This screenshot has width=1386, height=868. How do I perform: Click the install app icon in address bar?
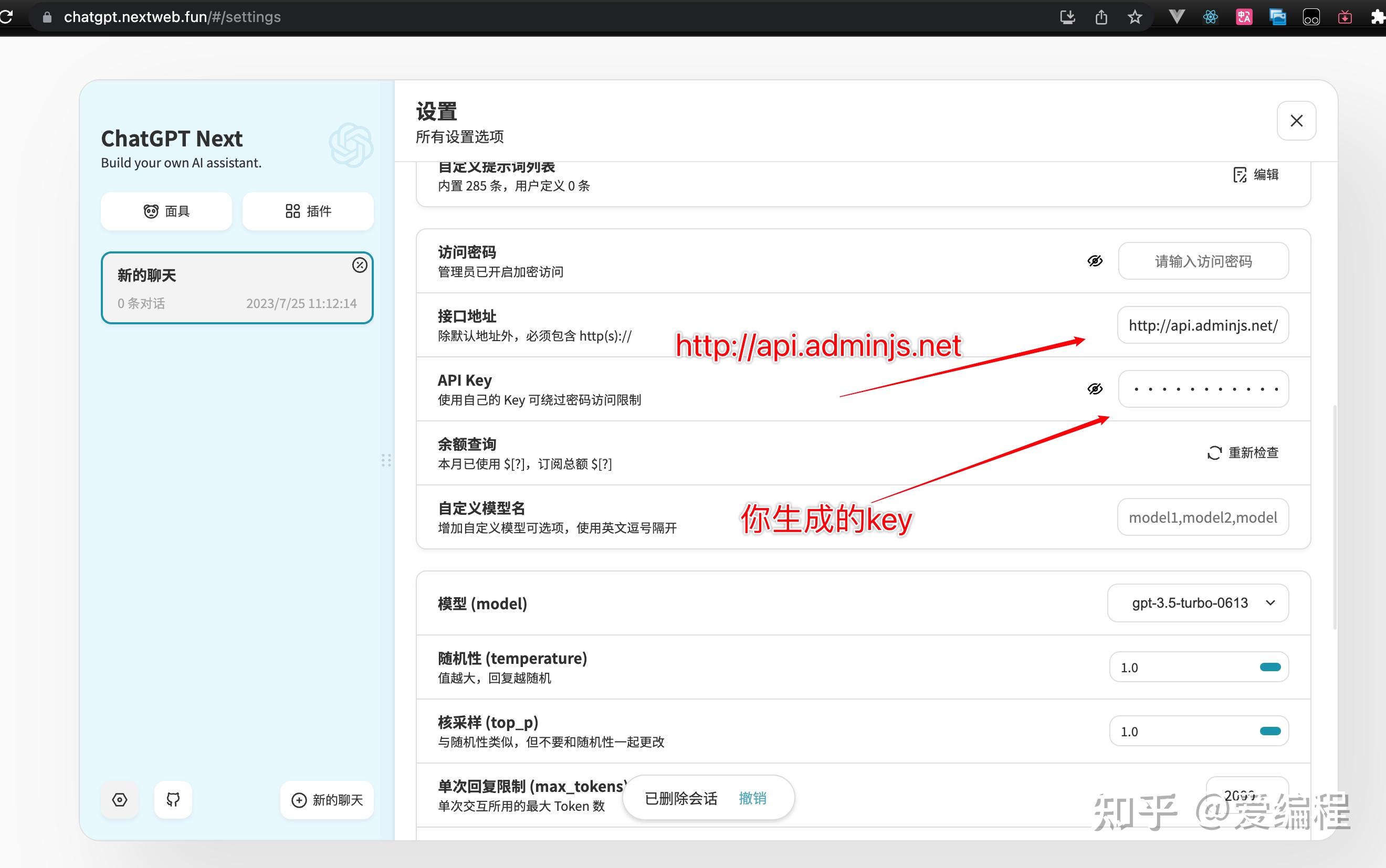pos(1067,17)
